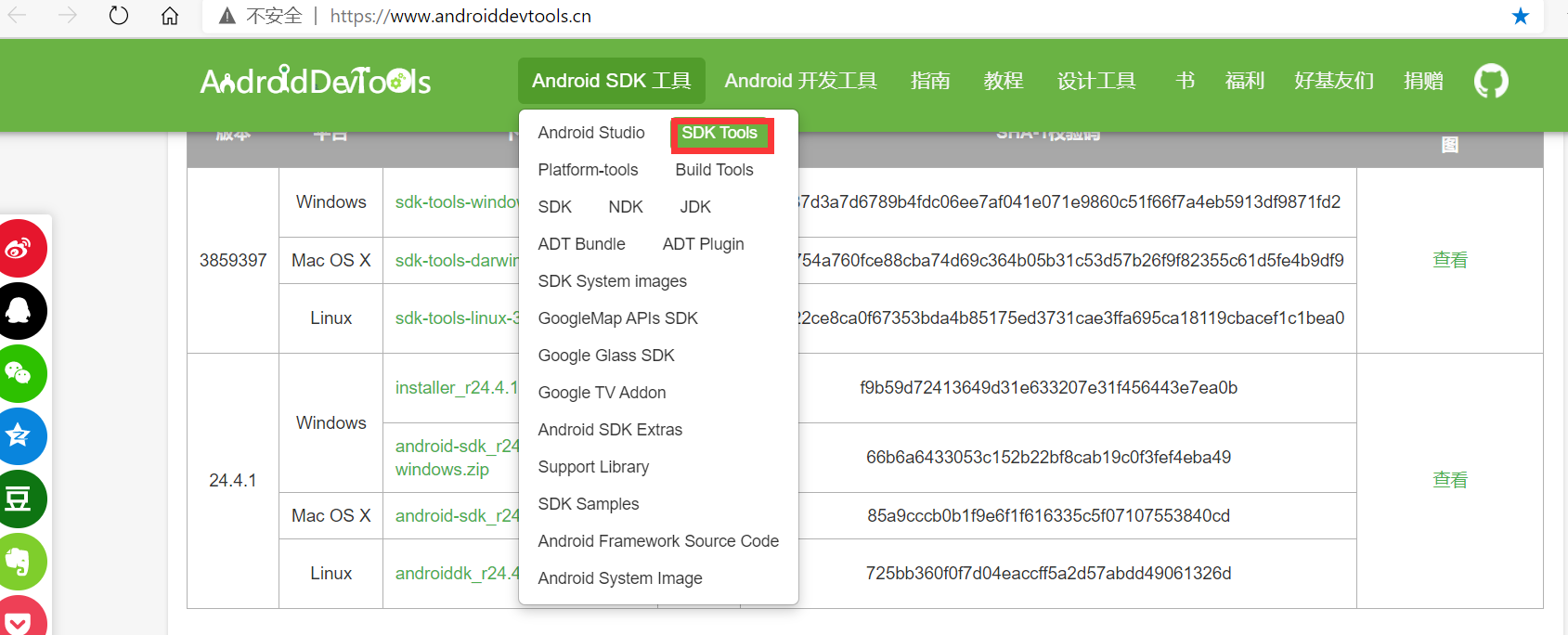Image resolution: width=1568 pixels, height=635 pixels.
Task: Select SDK entry in dropdown
Action: click(554, 207)
